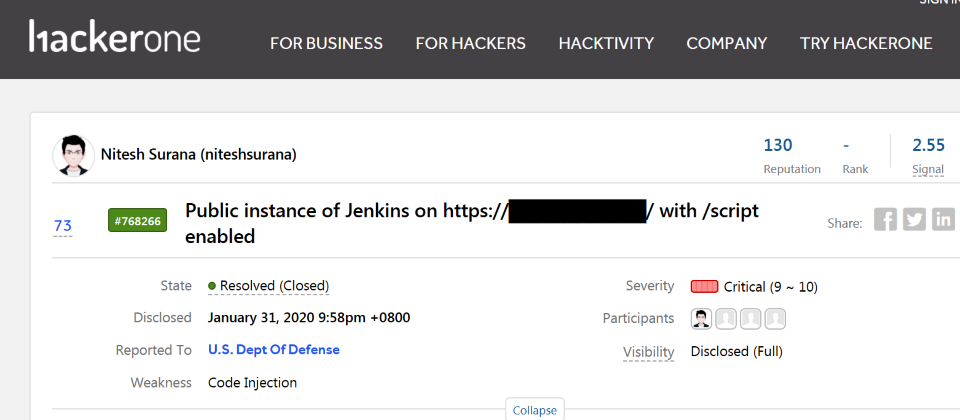This screenshot has width=960, height=420.
Task: Go to HACKTIVITY page
Action: point(606,43)
